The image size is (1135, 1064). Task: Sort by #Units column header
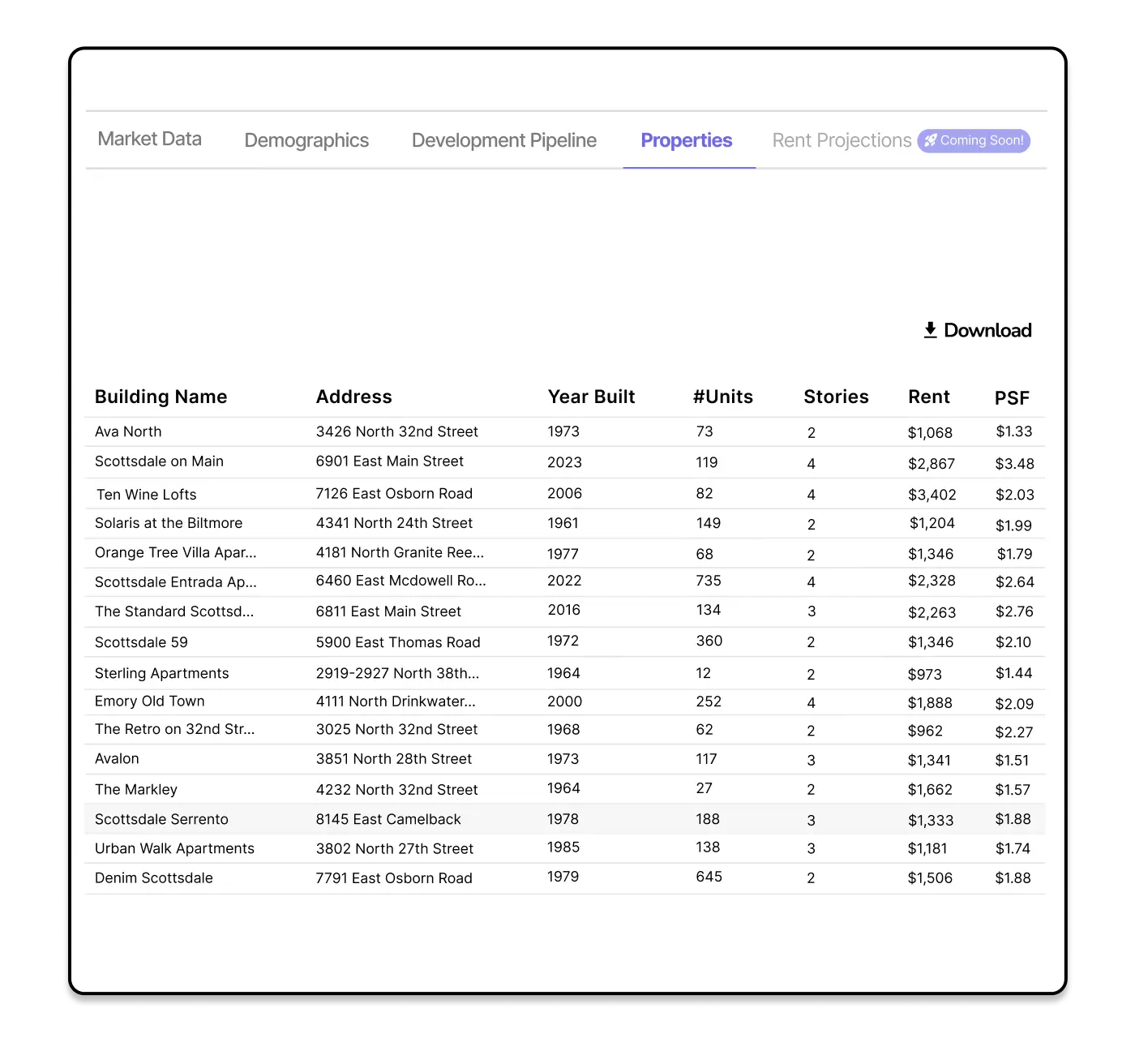[x=723, y=397]
